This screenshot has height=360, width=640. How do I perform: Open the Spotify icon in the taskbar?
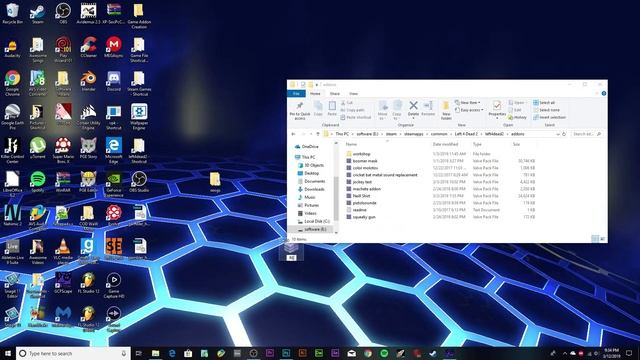(384, 353)
